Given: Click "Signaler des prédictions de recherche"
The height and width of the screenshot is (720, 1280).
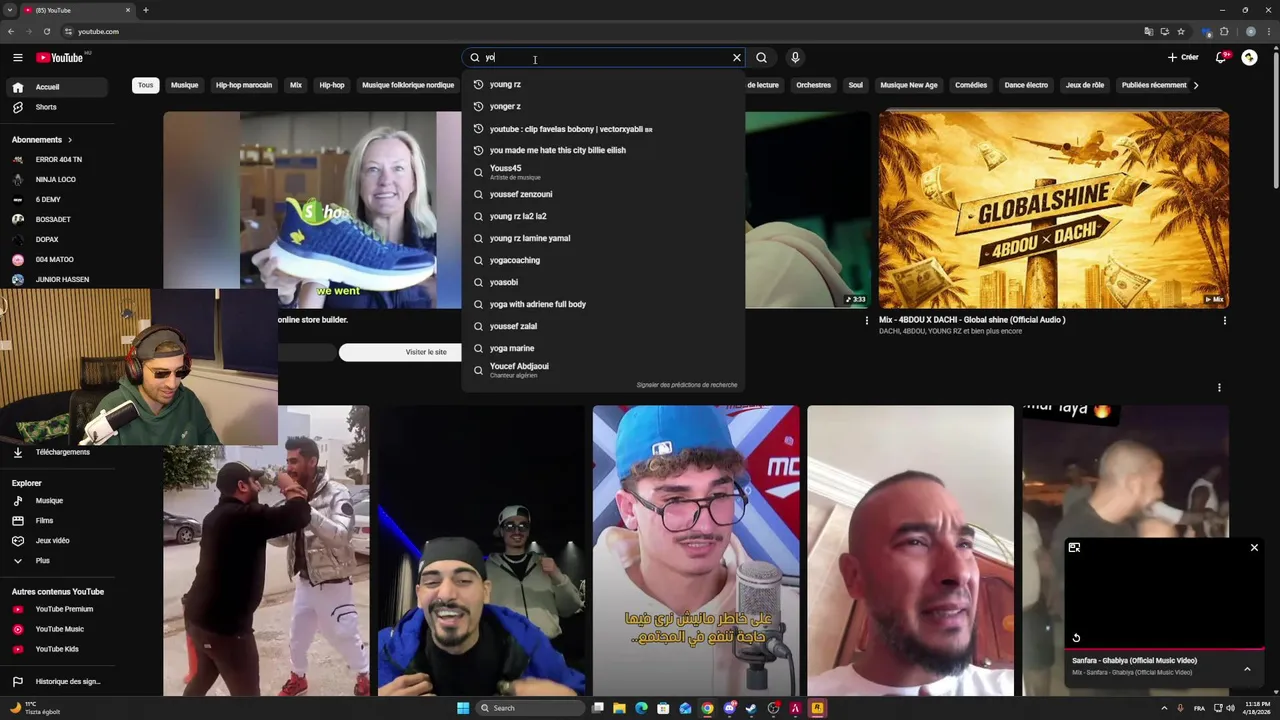Looking at the screenshot, I should [x=687, y=385].
